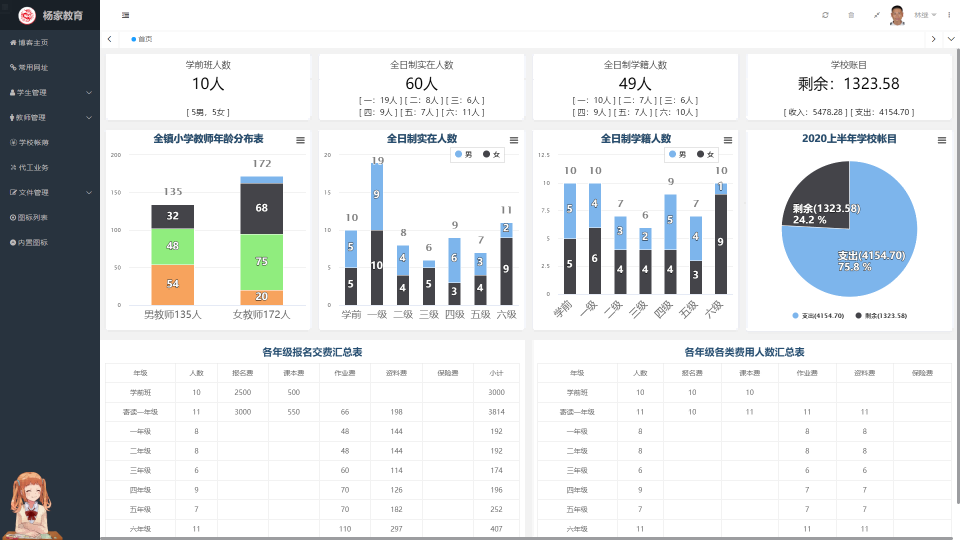
Task: Toggle 剩余(1323.58) legend in pie chart
Action: pos(881,316)
